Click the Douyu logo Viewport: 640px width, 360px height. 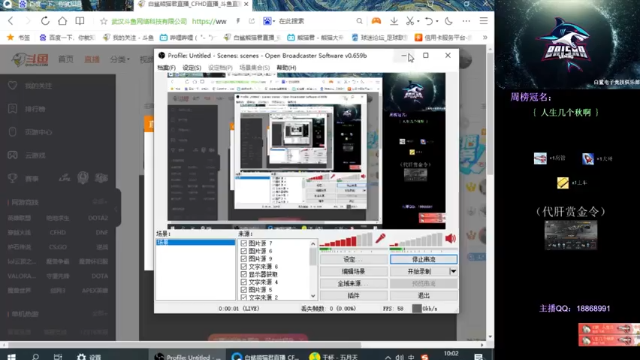(x=30, y=60)
